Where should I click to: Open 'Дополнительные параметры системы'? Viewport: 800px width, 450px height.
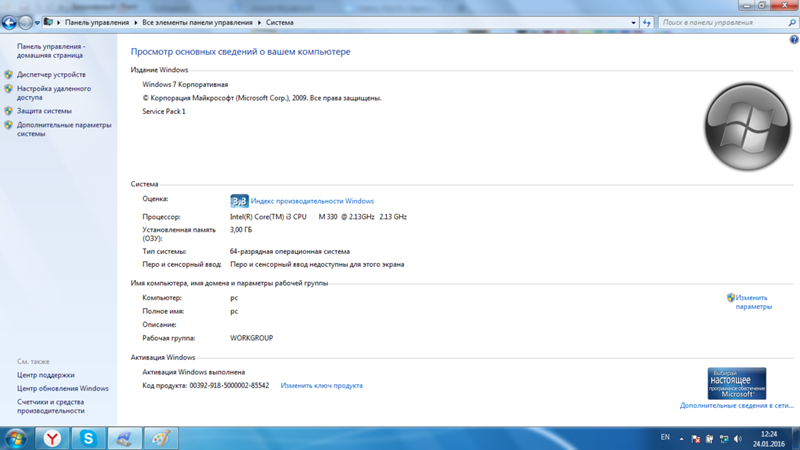click(64, 129)
